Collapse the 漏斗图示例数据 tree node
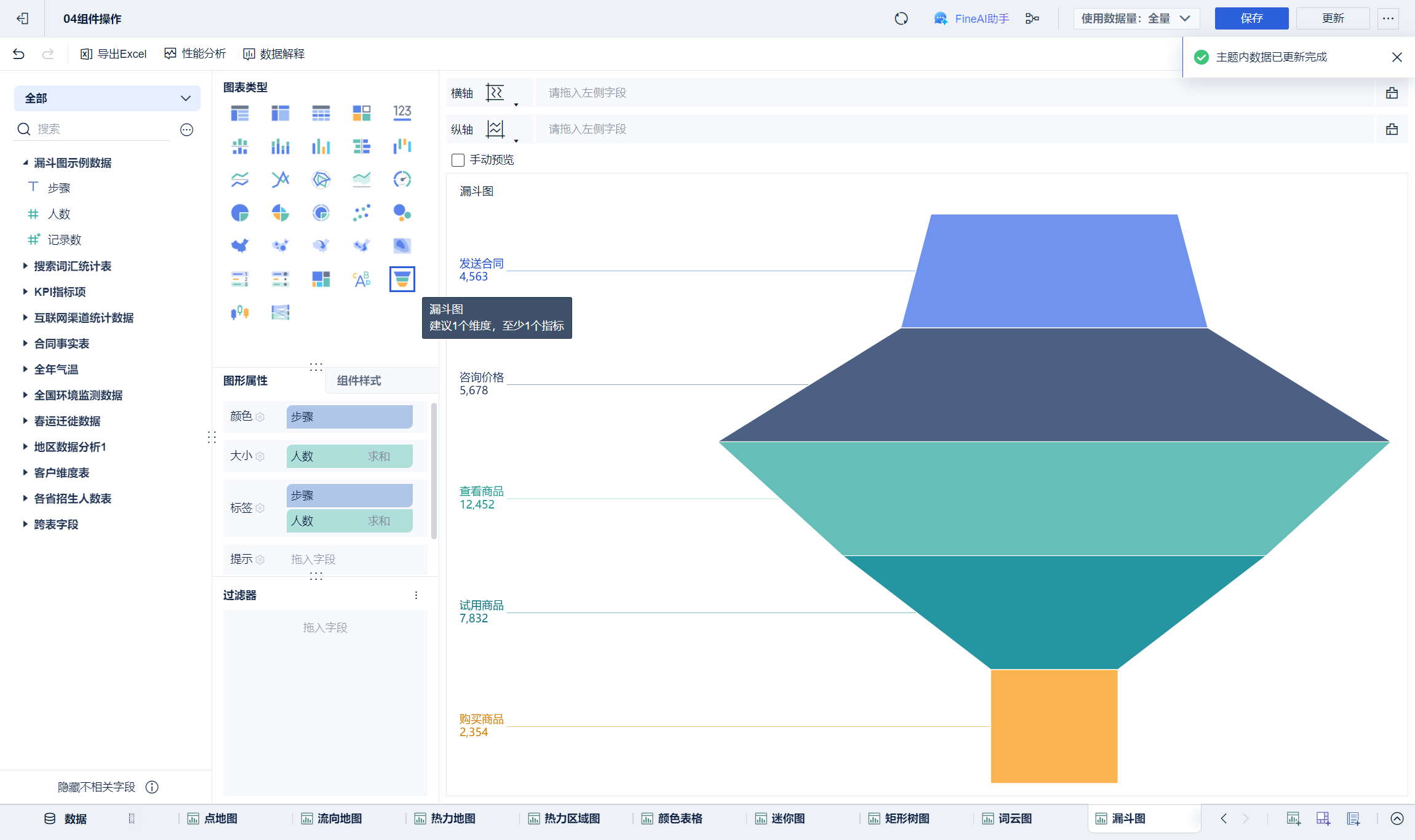Screen dimensions: 1415x840 pos(25,163)
